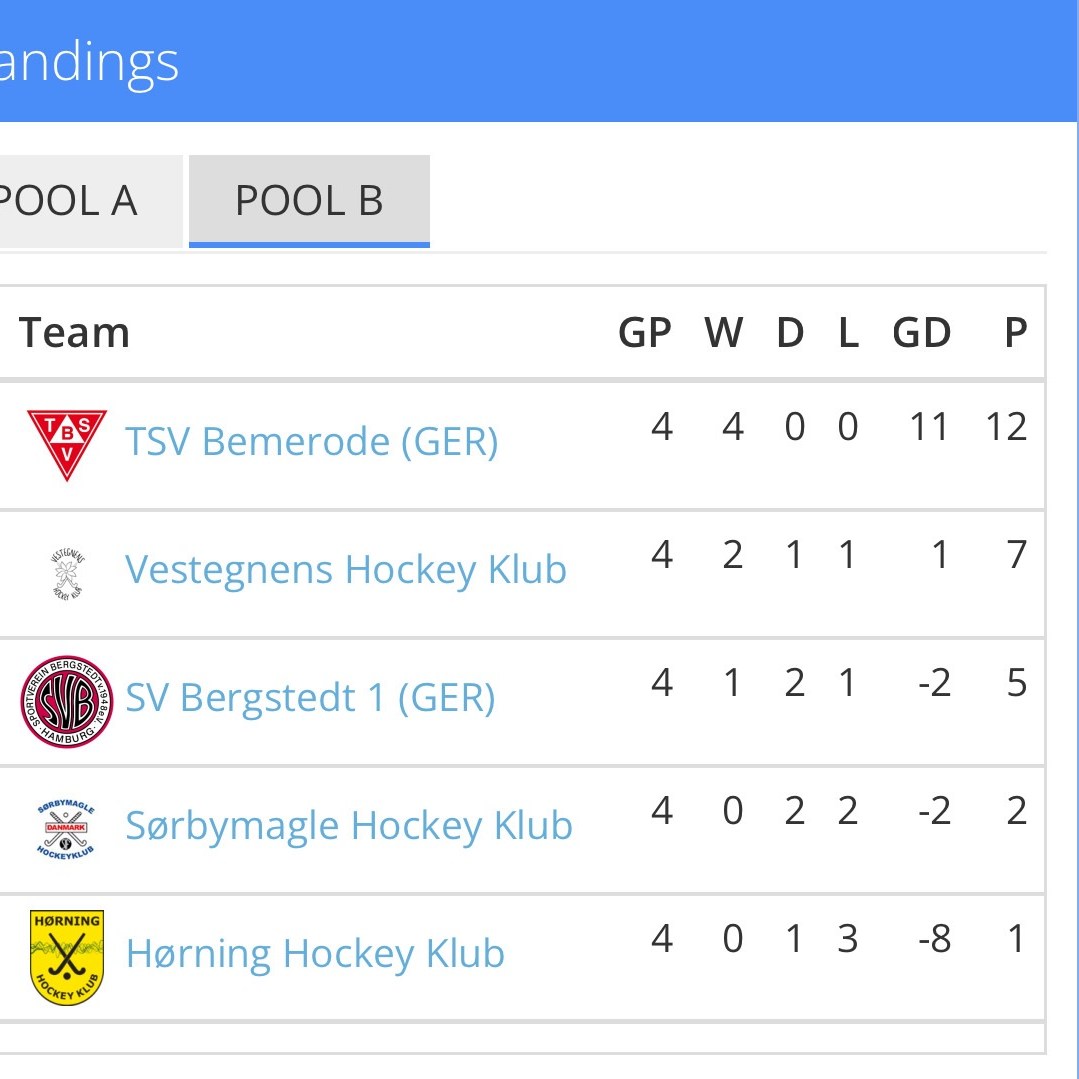Screen dimensions: 1079x1079
Task: Click the GP column header
Action: tap(645, 333)
